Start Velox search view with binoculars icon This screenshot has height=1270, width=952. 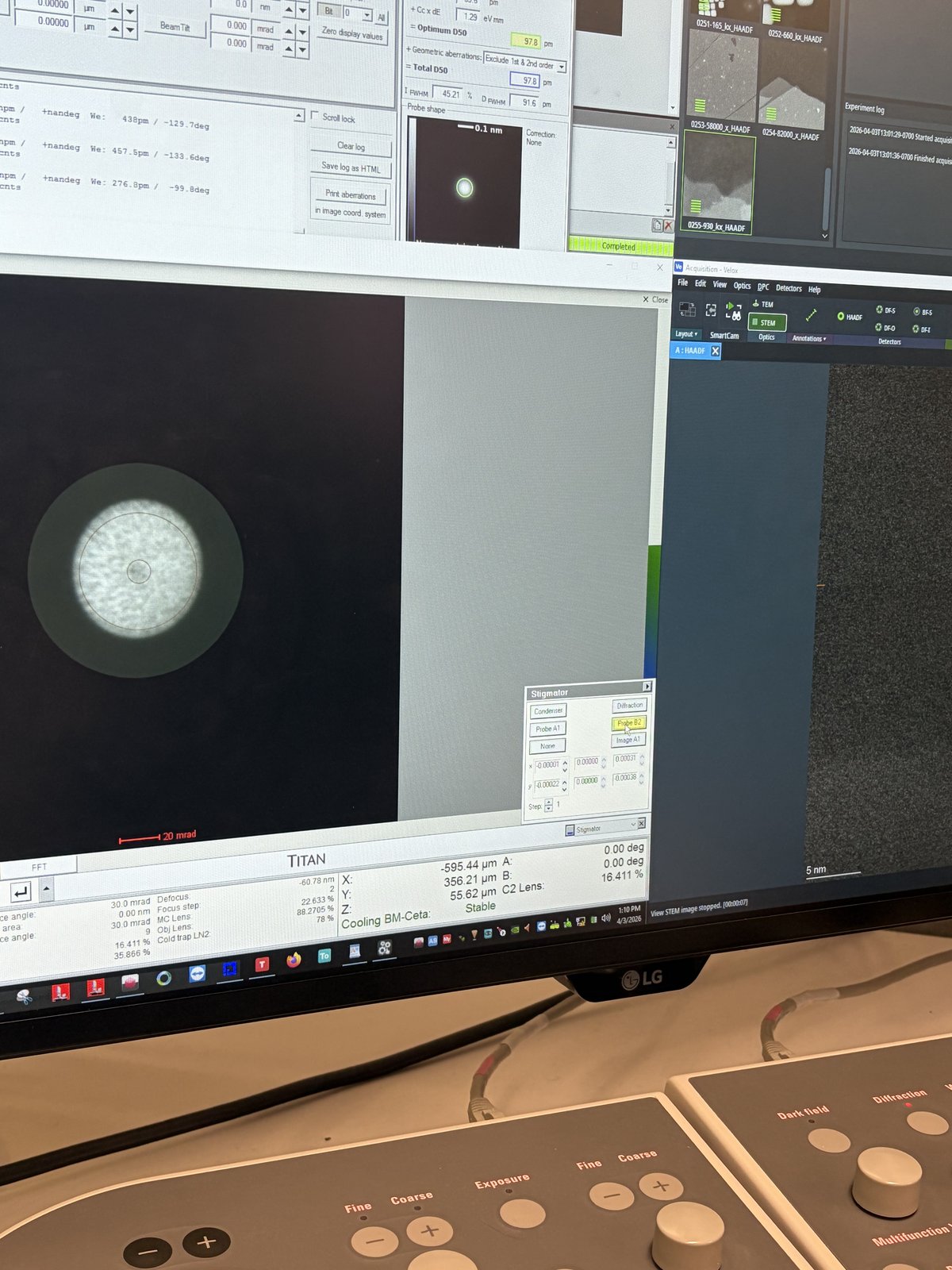coord(734,312)
